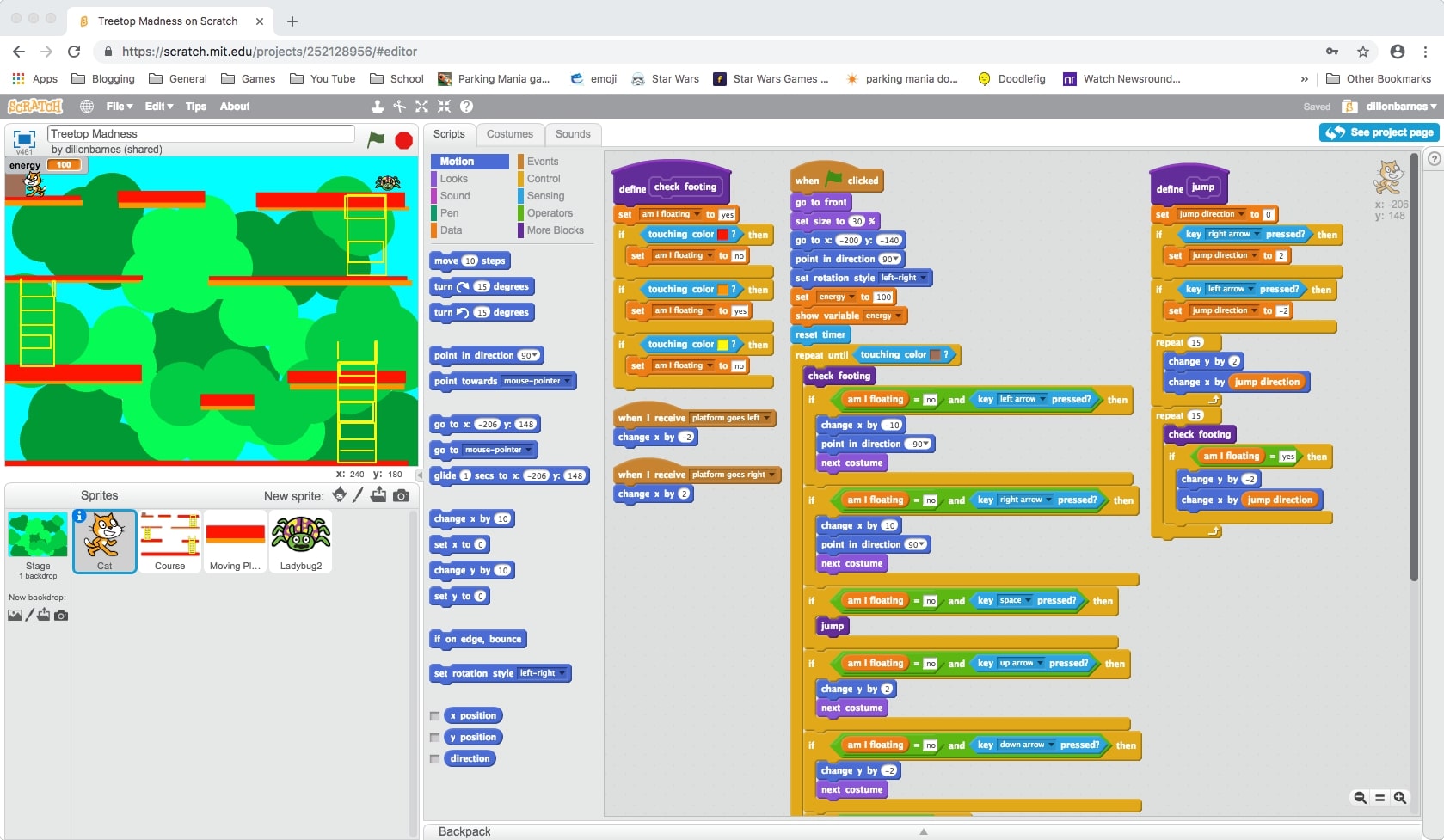Screen dimensions: 1444x840
Task: Click the green flag to start project
Action: tap(376, 139)
